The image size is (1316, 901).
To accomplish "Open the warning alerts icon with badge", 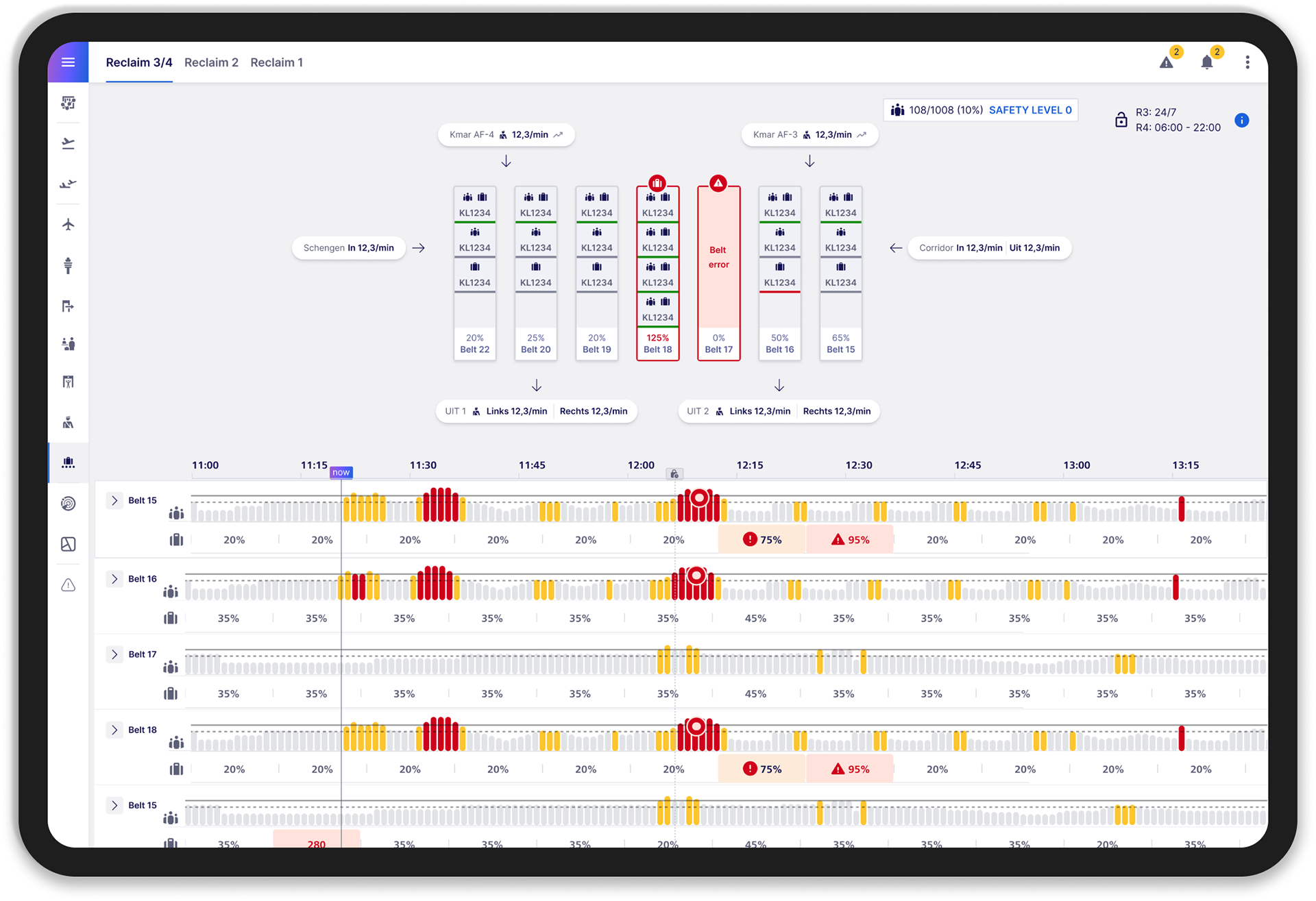I will coord(1167,63).
